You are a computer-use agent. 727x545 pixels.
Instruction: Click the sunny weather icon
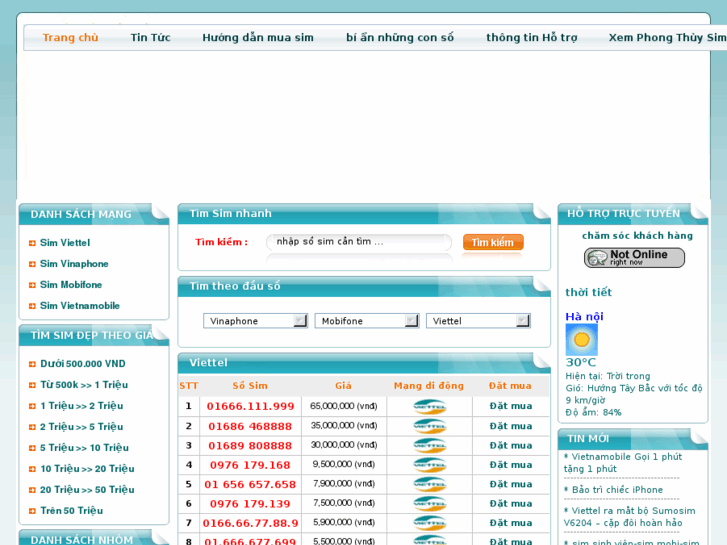(581, 340)
